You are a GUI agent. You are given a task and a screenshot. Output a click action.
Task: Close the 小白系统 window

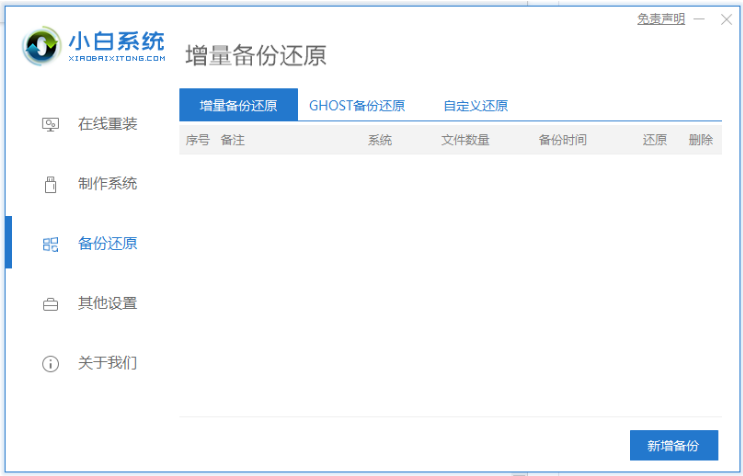[x=726, y=19]
